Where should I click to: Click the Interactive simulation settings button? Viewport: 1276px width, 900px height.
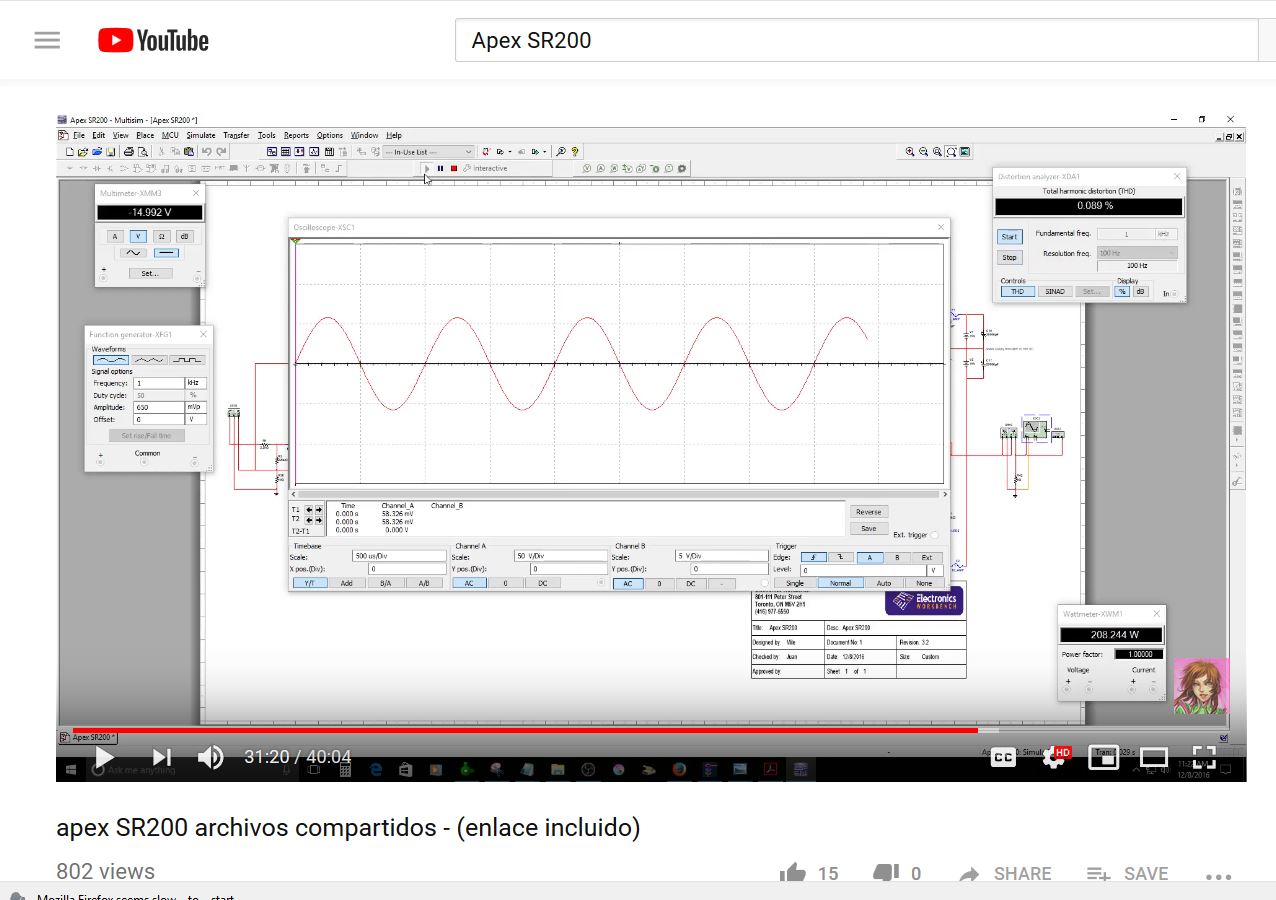[x=485, y=168]
